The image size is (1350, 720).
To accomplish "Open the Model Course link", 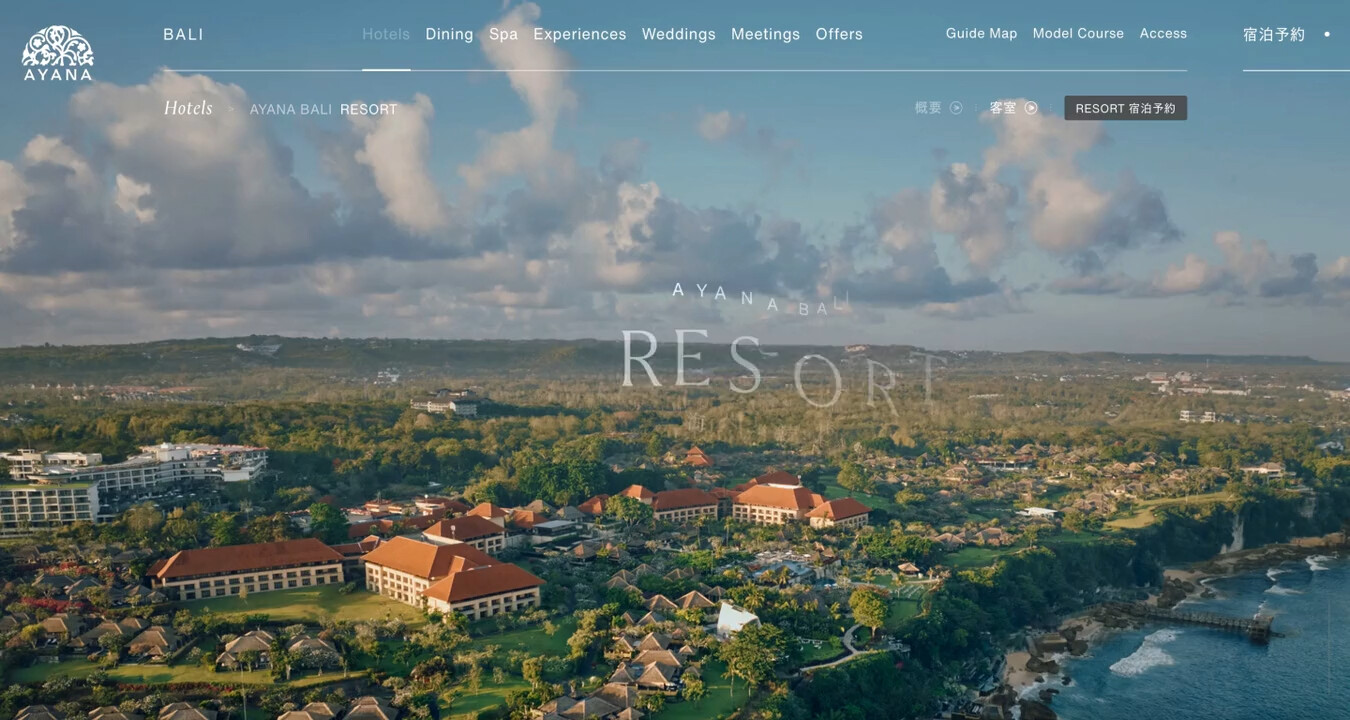I will tap(1078, 33).
